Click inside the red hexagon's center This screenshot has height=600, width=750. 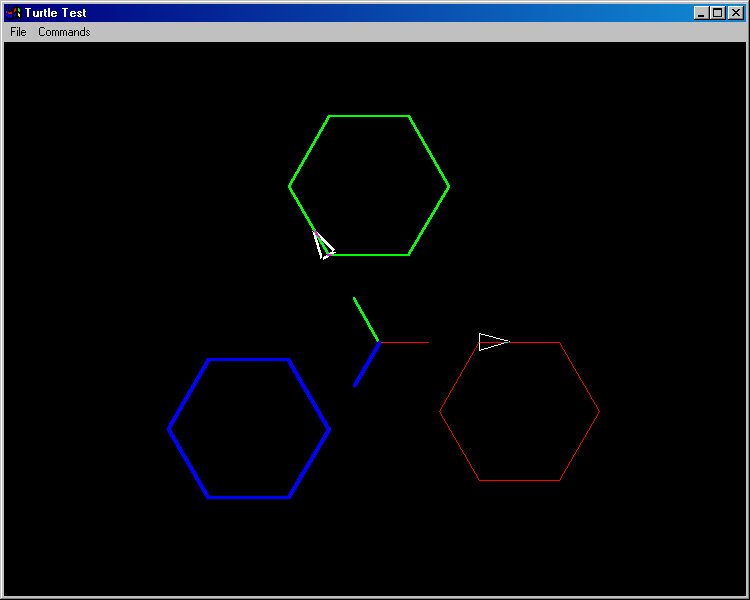click(x=520, y=411)
